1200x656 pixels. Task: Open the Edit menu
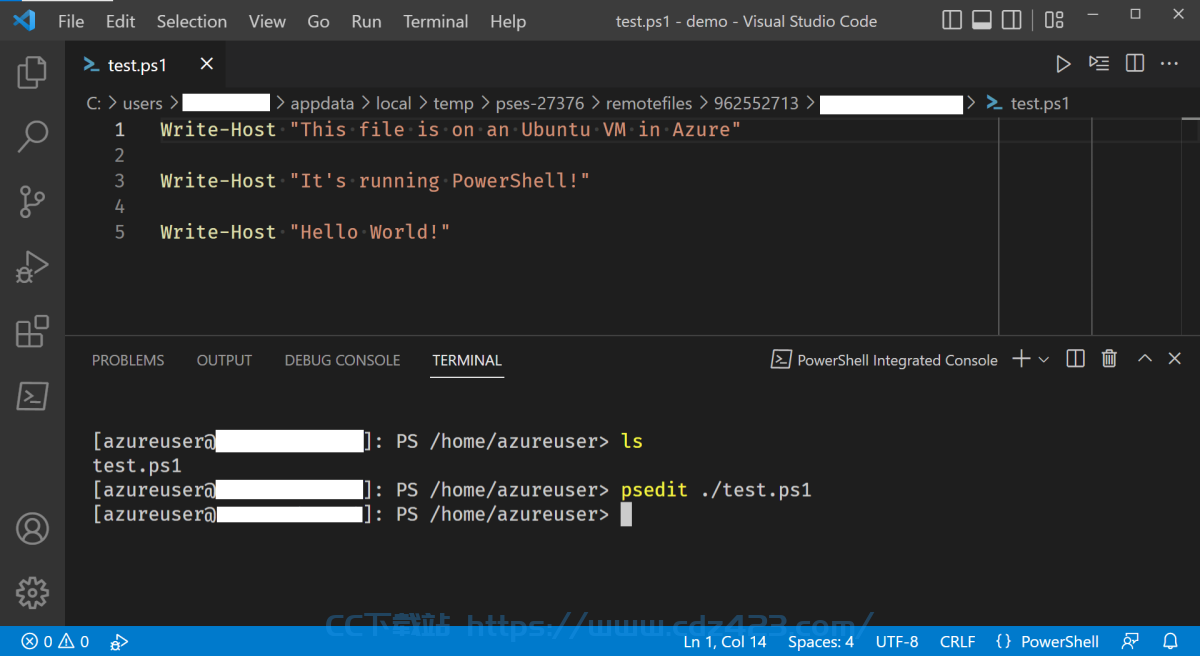120,21
